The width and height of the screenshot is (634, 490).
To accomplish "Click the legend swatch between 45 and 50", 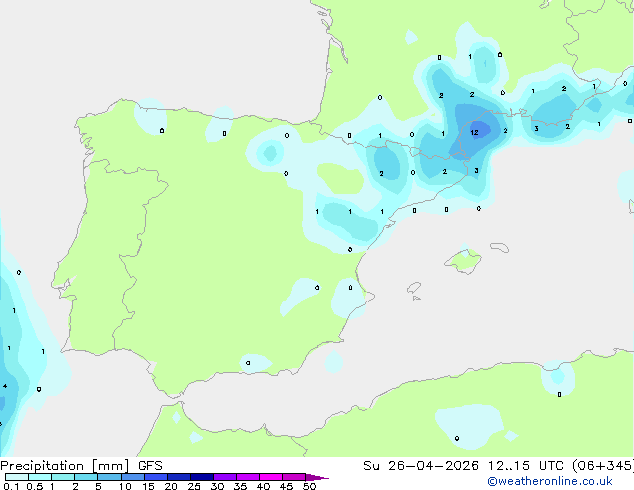I will (x=294, y=477).
